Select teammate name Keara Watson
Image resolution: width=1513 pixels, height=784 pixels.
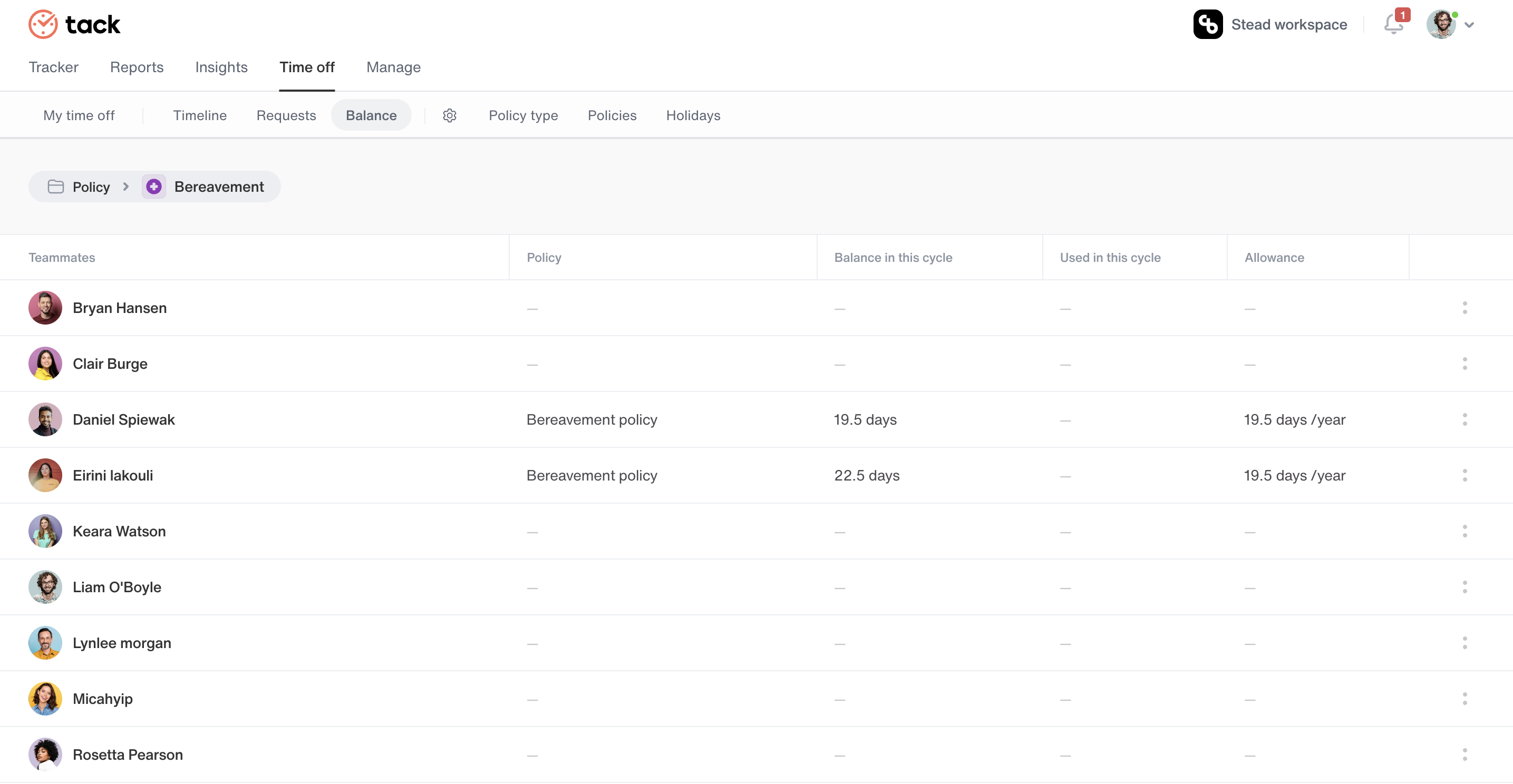[x=119, y=531]
